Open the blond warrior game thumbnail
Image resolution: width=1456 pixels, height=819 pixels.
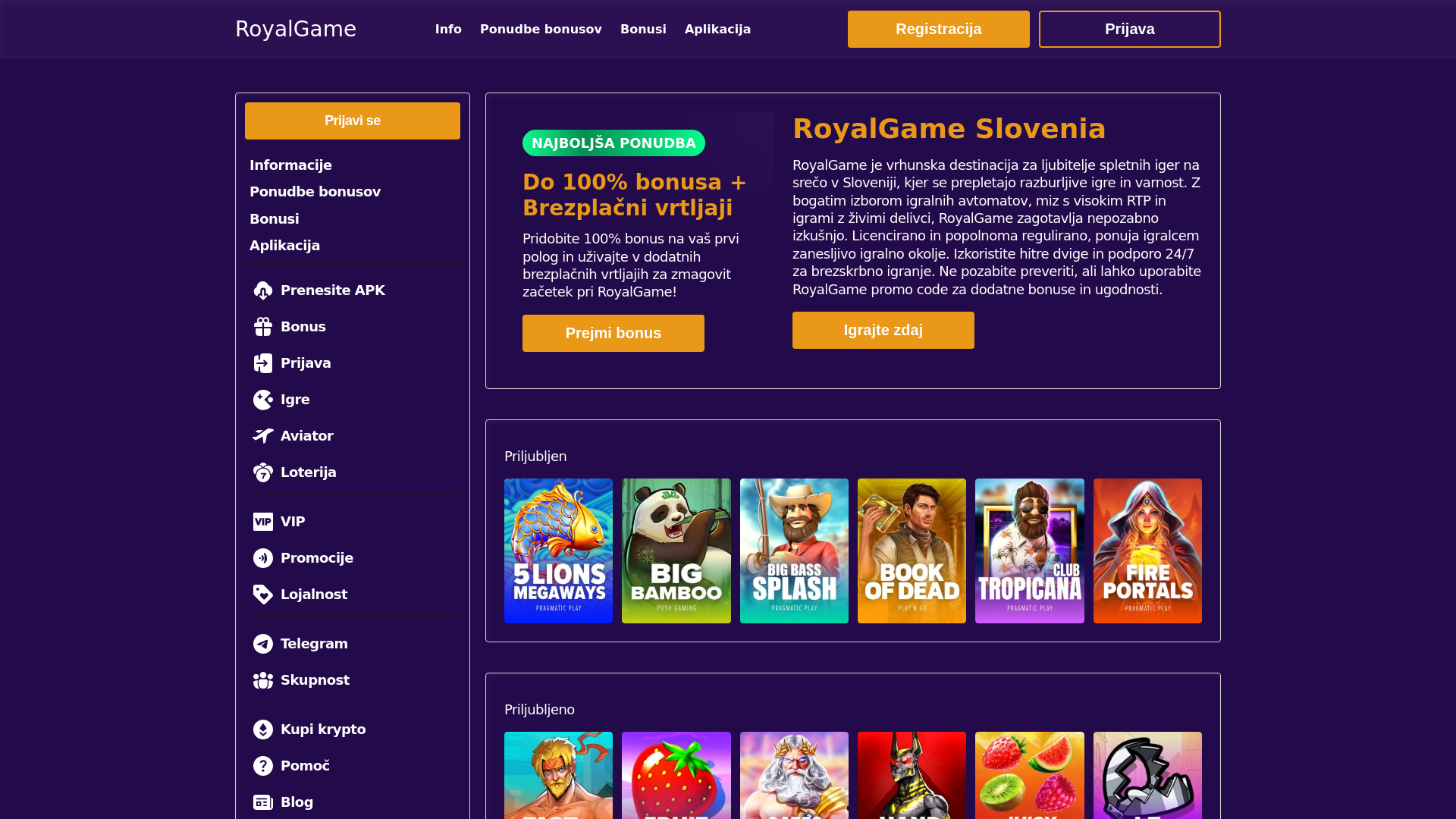[558, 775]
